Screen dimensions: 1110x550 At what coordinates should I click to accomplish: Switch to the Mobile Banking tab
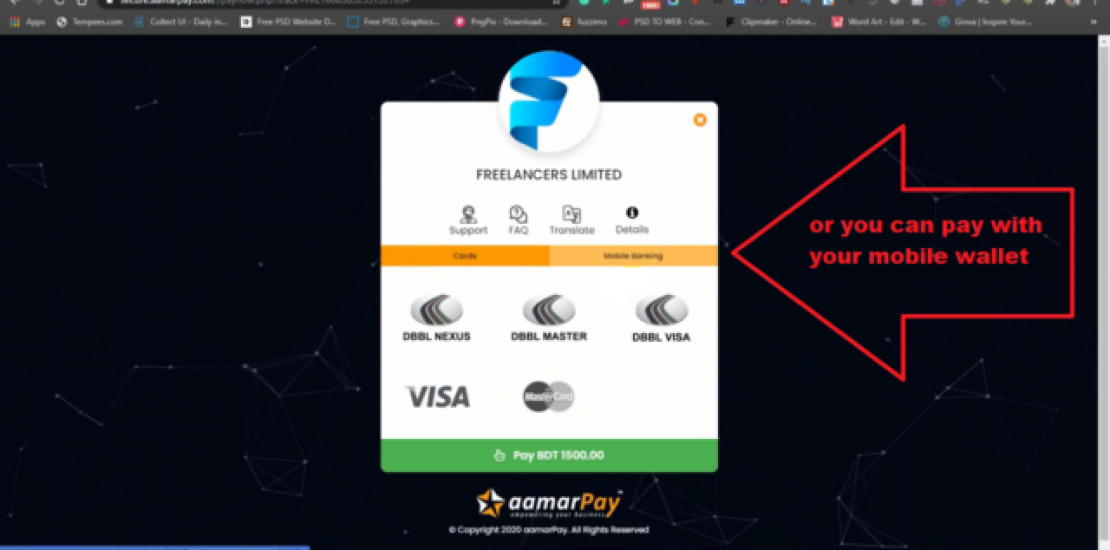tap(634, 256)
